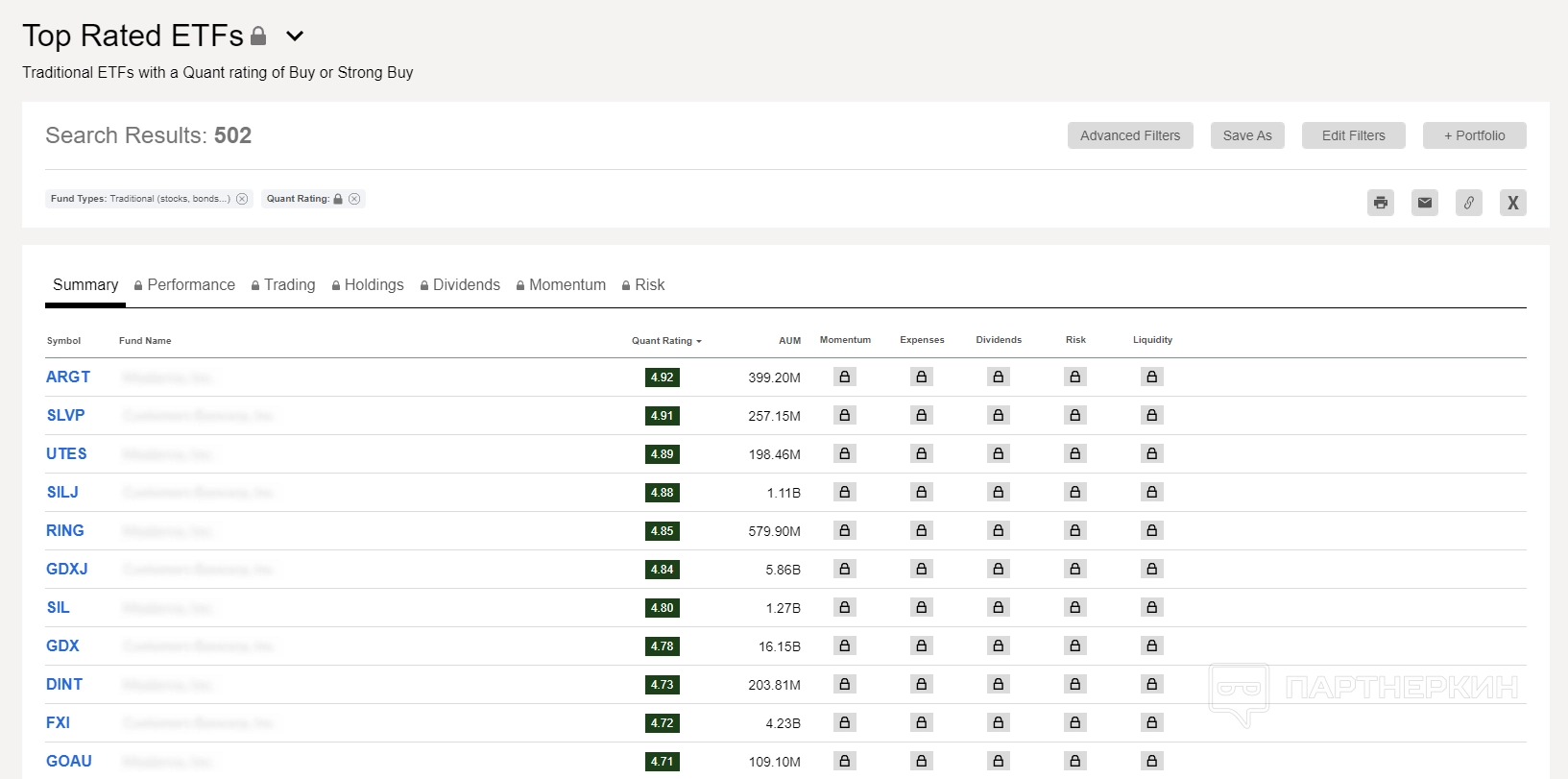
Task: Click the + Portfolio button
Action: [x=1474, y=135]
